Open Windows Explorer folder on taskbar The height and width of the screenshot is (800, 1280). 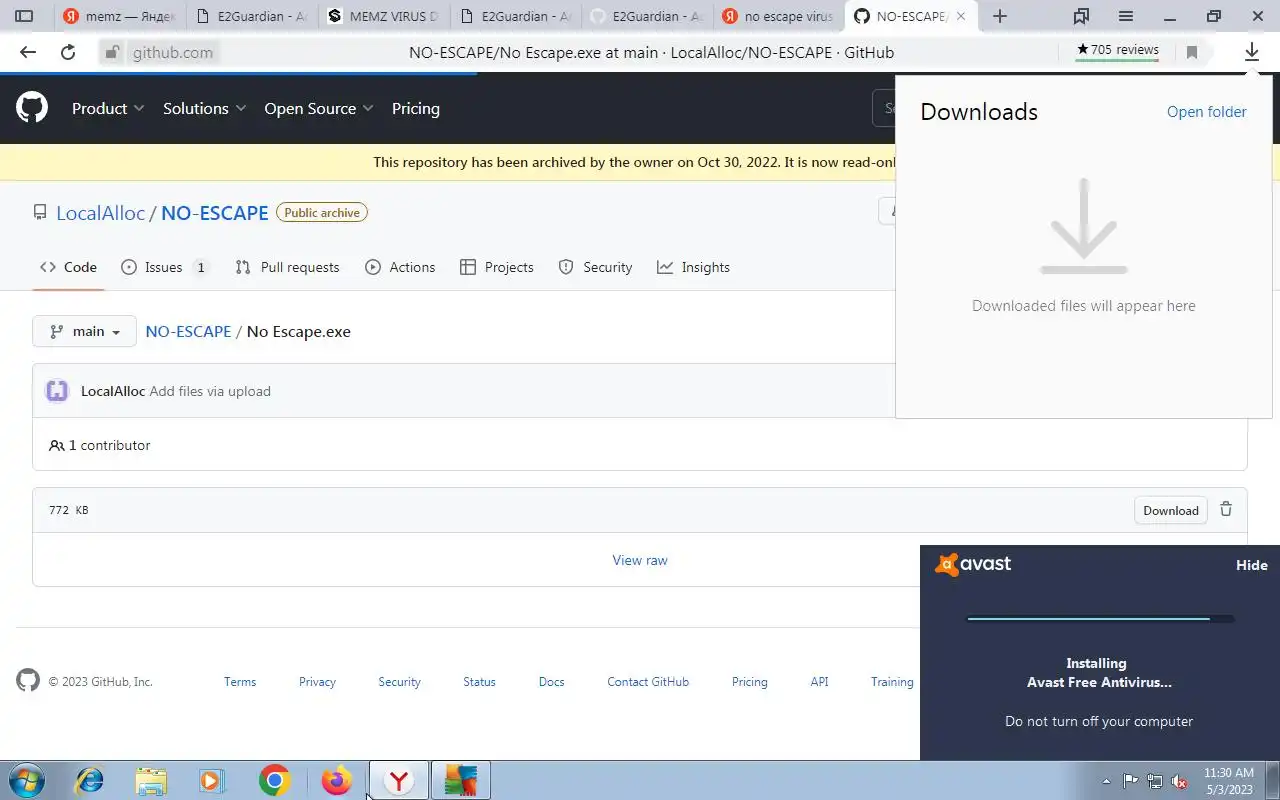coord(151,780)
